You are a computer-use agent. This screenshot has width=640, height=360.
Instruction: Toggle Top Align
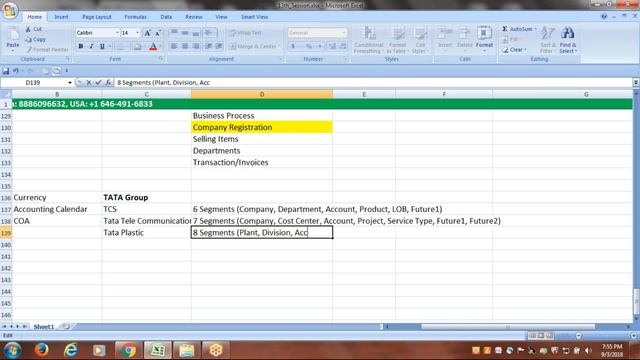pyautogui.click(x=174, y=33)
